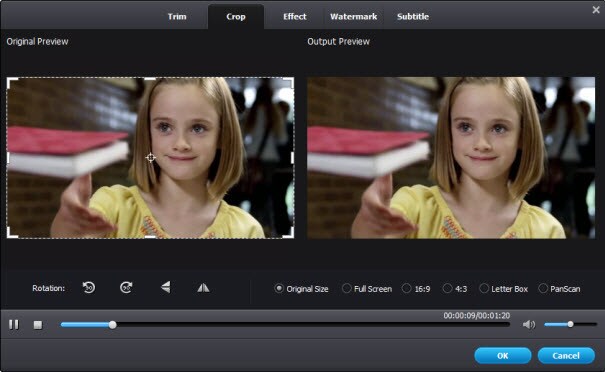This screenshot has height=372, width=605.
Task: Select Letter Box mode
Action: 504,289
